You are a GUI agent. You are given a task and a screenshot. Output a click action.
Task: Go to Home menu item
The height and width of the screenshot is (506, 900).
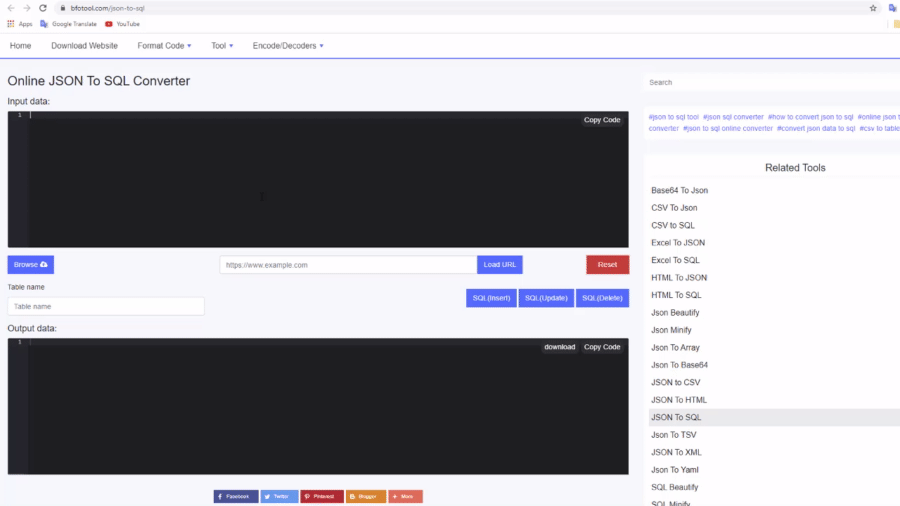pyautogui.click(x=20, y=46)
